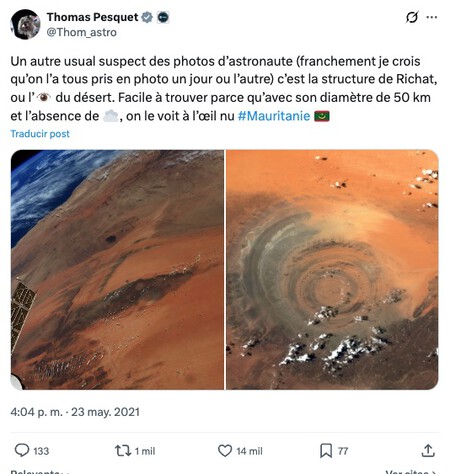Viewport: 450px width, 474px height.
Task: Open the Grok analysis icon
Action: tap(412, 17)
